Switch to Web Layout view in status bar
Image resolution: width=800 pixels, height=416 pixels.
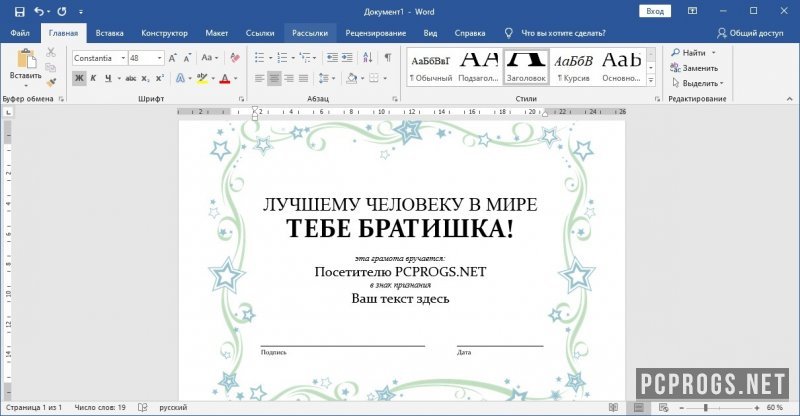(x=663, y=407)
